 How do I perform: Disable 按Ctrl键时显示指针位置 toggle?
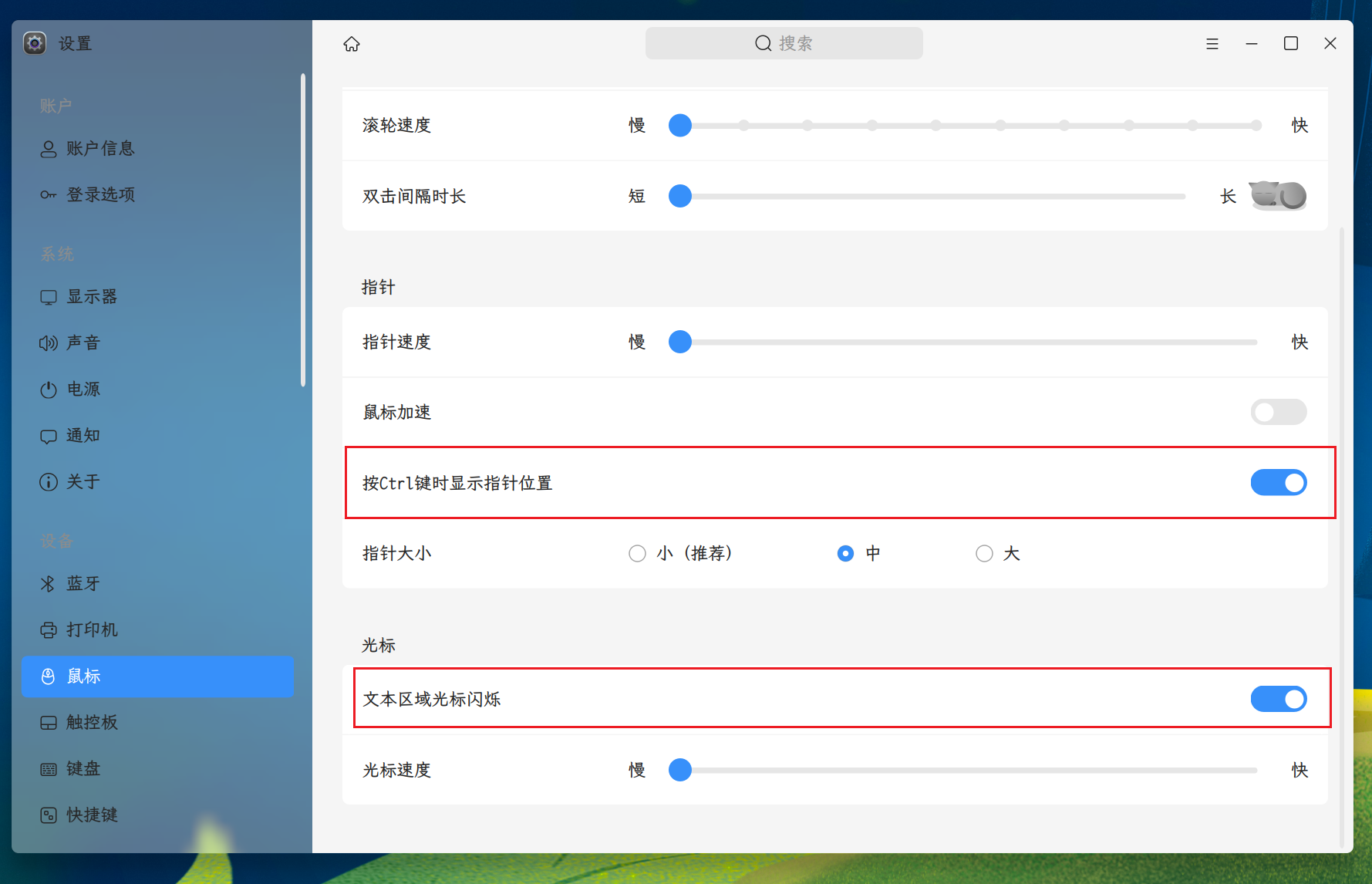[1279, 483]
